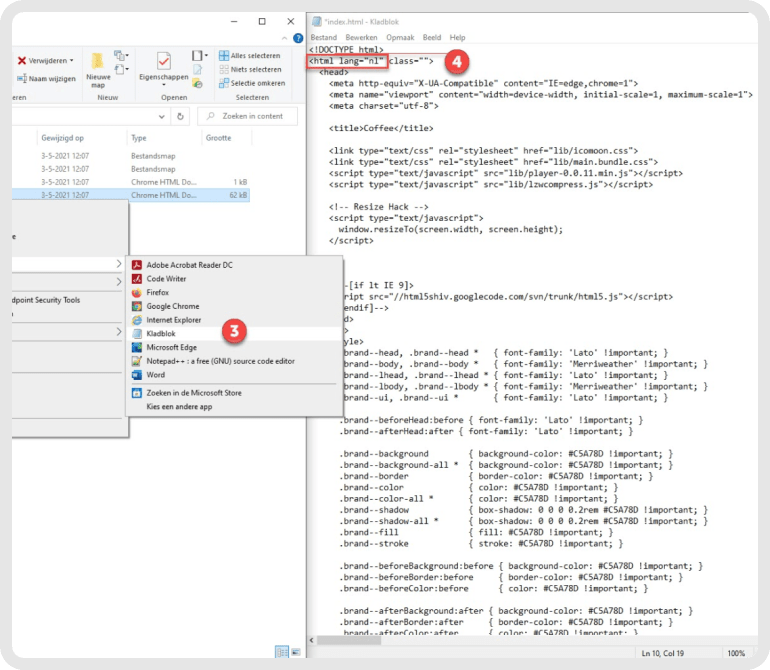The image size is (770, 670).
Task: Click Selectie omkeren in the ribbon
Action: coord(258,83)
